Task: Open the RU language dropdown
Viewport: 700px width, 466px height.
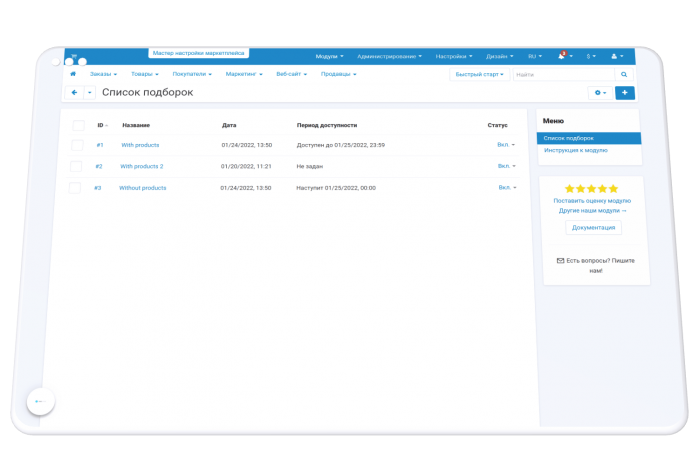Action: (535, 56)
